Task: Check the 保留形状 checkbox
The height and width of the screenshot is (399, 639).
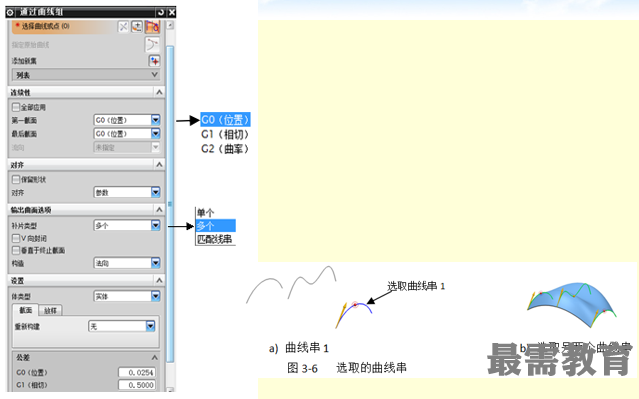Action: pyautogui.click(x=16, y=179)
